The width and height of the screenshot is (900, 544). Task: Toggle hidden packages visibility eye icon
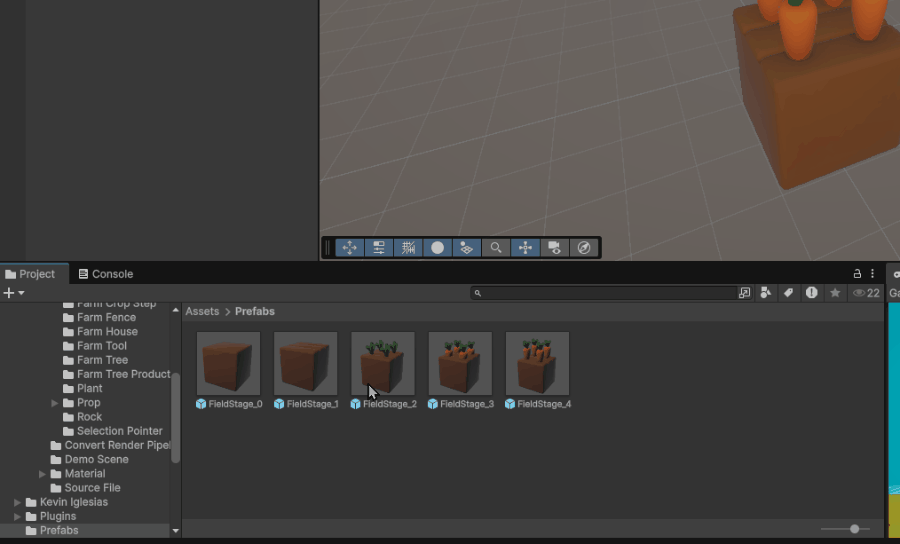coord(859,293)
